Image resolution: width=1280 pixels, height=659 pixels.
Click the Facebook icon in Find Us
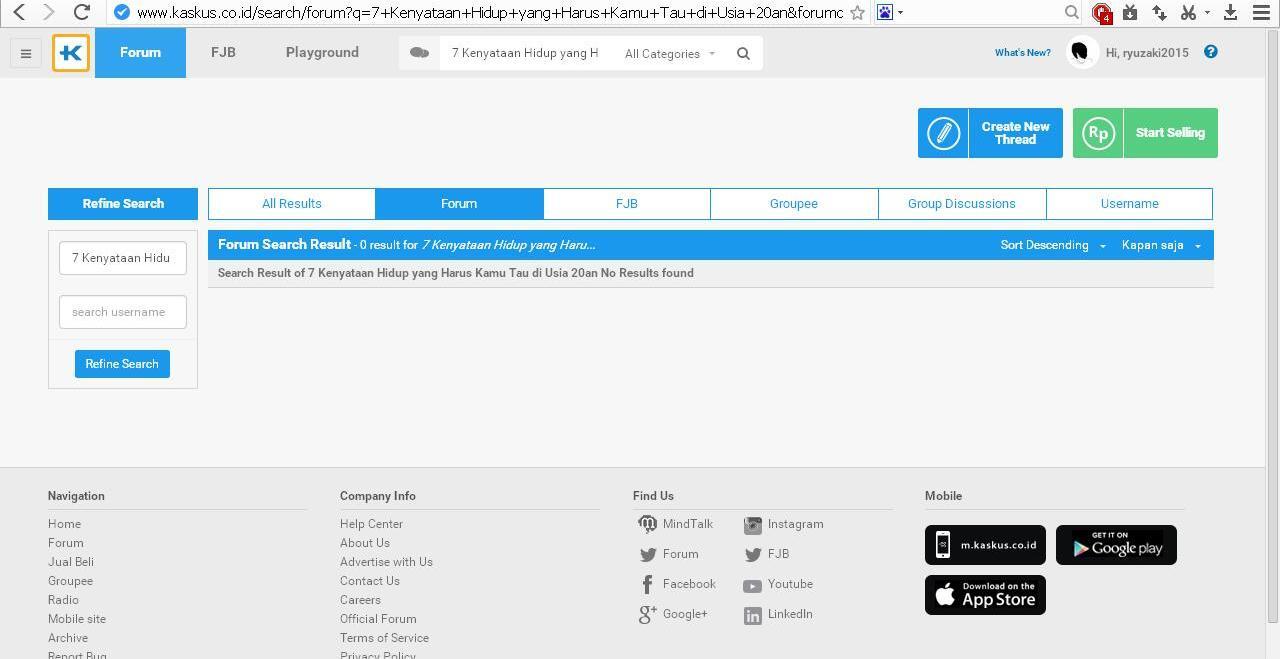648,585
